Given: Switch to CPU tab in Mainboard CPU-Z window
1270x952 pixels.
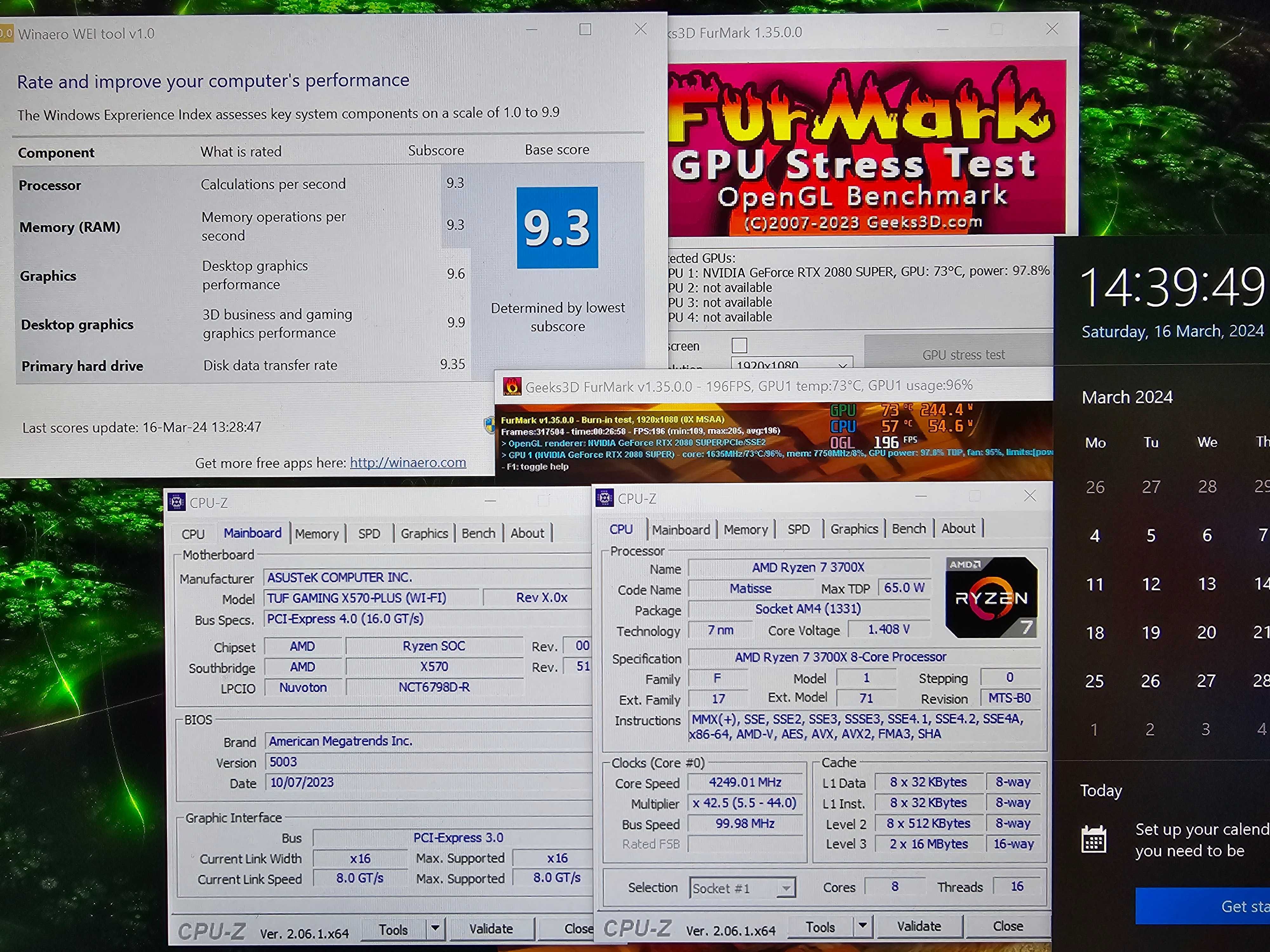Looking at the screenshot, I should [x=193, y=534].
